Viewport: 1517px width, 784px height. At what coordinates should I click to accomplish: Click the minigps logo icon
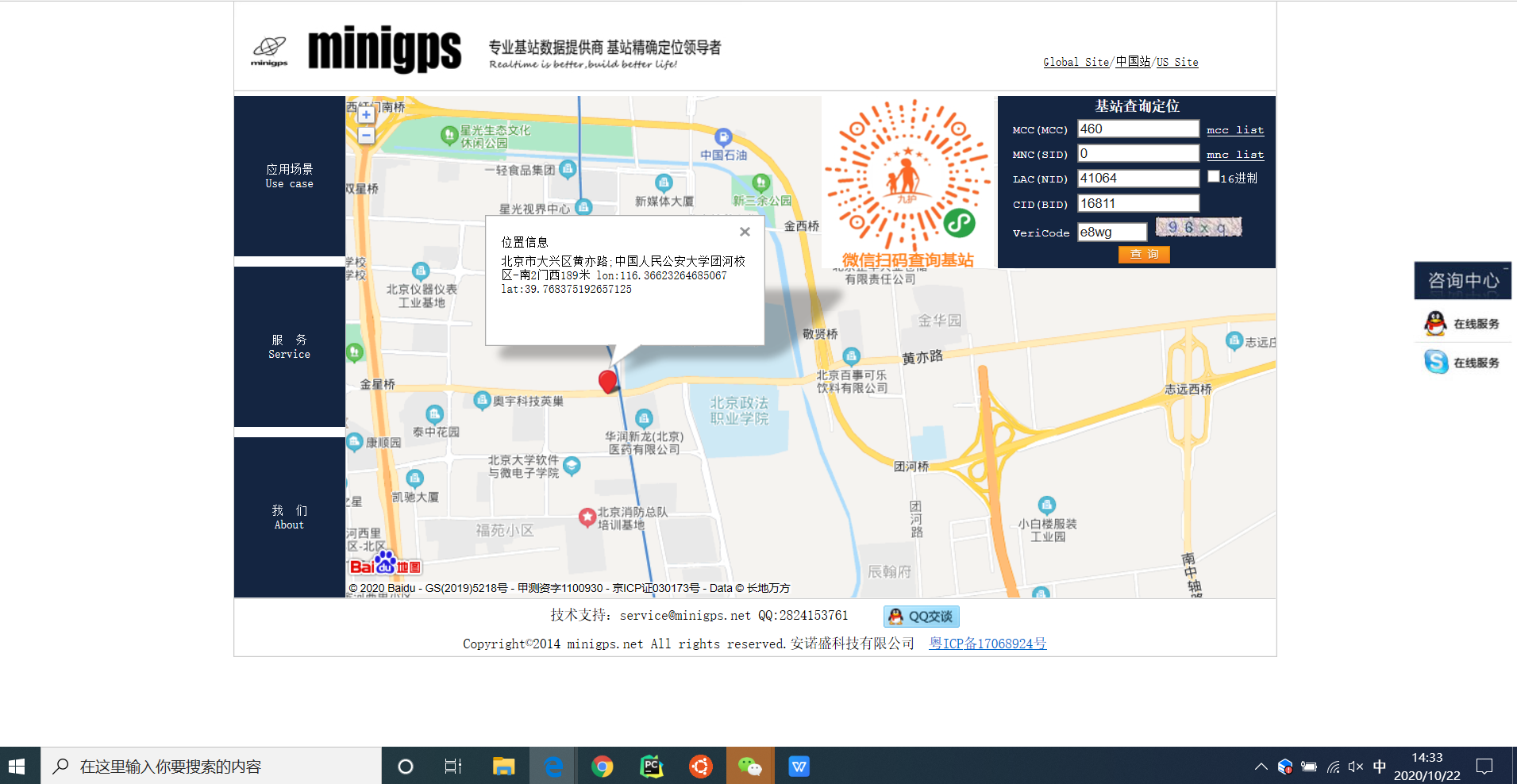(269, 51)
